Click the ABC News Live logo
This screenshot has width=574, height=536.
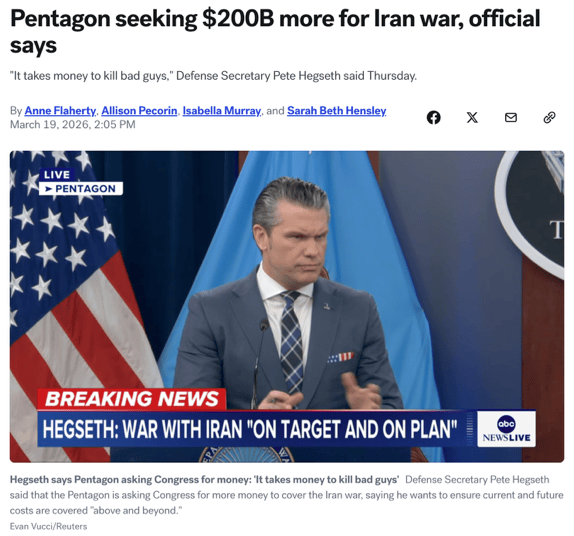tap(506, 429)
